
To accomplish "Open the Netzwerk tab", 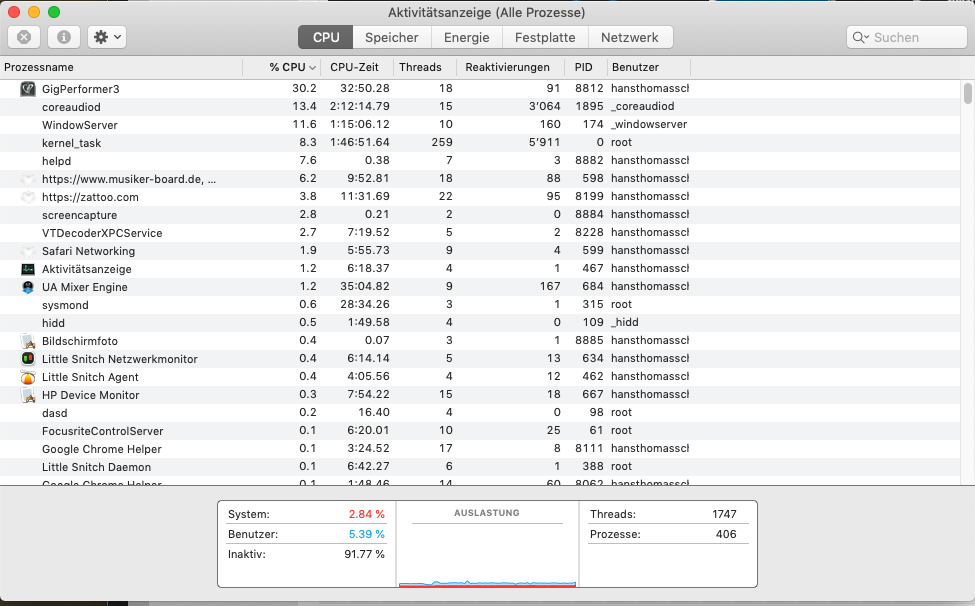I will click(x=629, y=37).
